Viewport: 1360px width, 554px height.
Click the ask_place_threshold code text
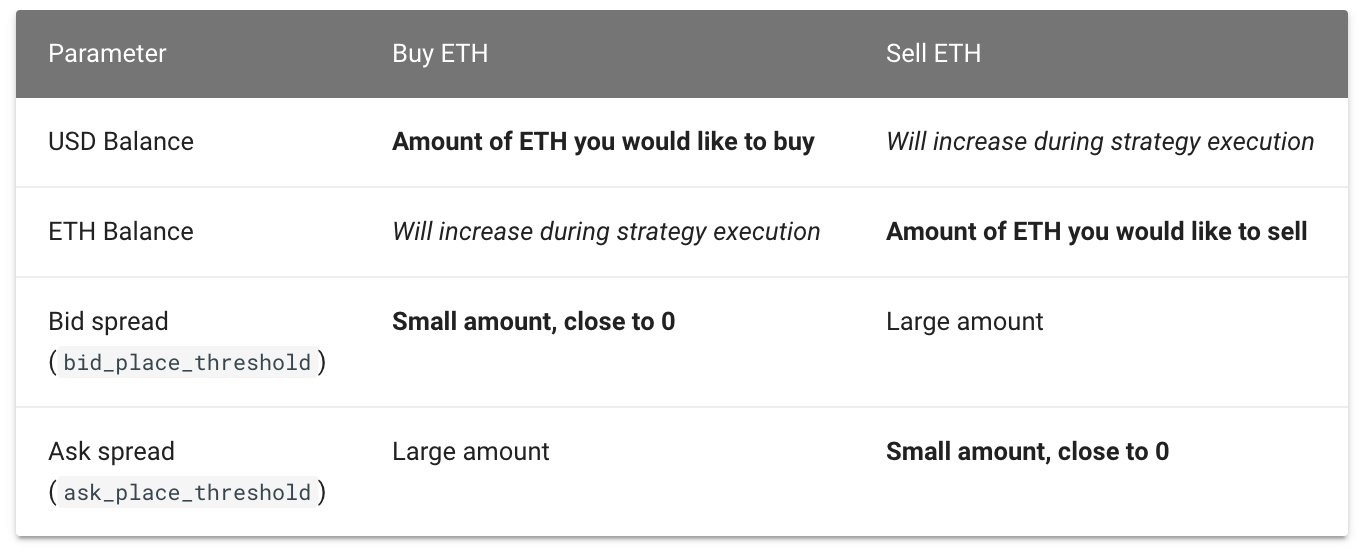tap(187, 492)
